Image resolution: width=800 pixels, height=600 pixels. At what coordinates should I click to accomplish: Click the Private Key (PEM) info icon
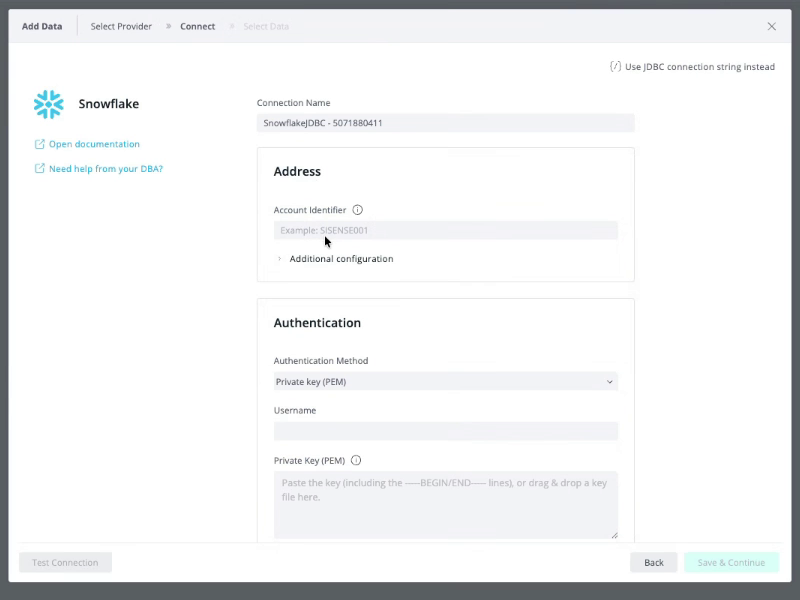click(x=356, y=460)
